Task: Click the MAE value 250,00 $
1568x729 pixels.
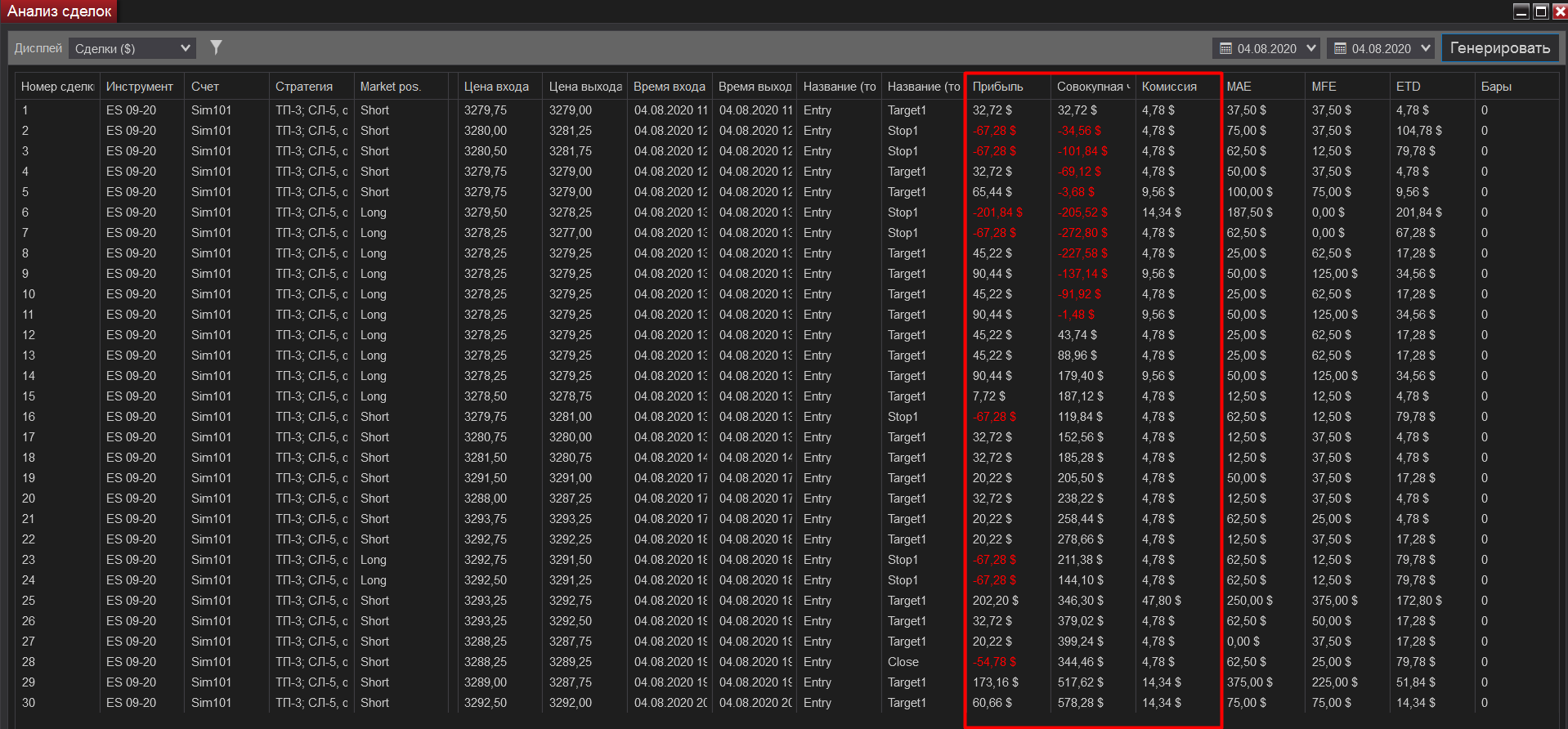Action: (1250, 601)
